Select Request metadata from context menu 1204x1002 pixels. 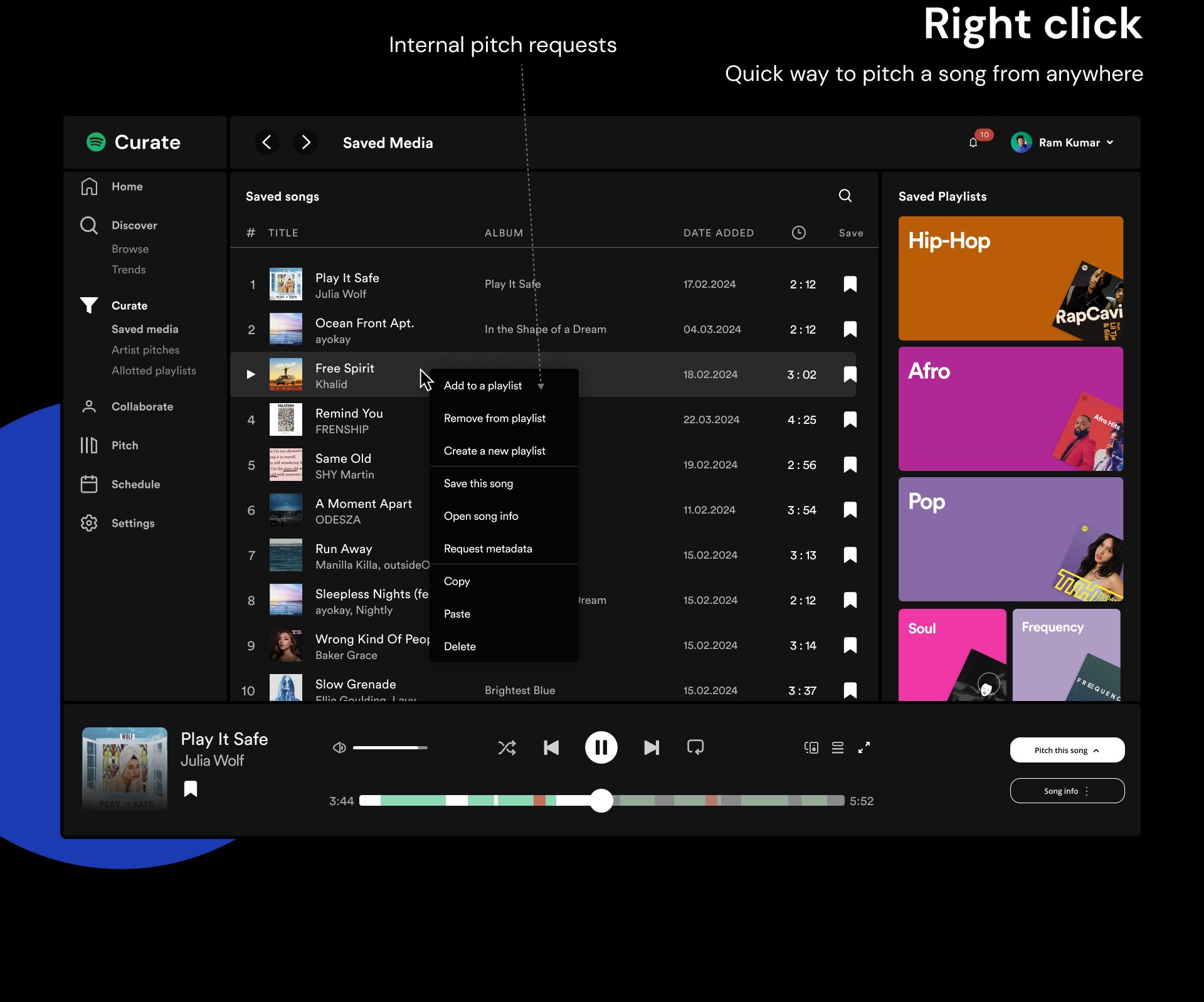(x=488, y=549)
